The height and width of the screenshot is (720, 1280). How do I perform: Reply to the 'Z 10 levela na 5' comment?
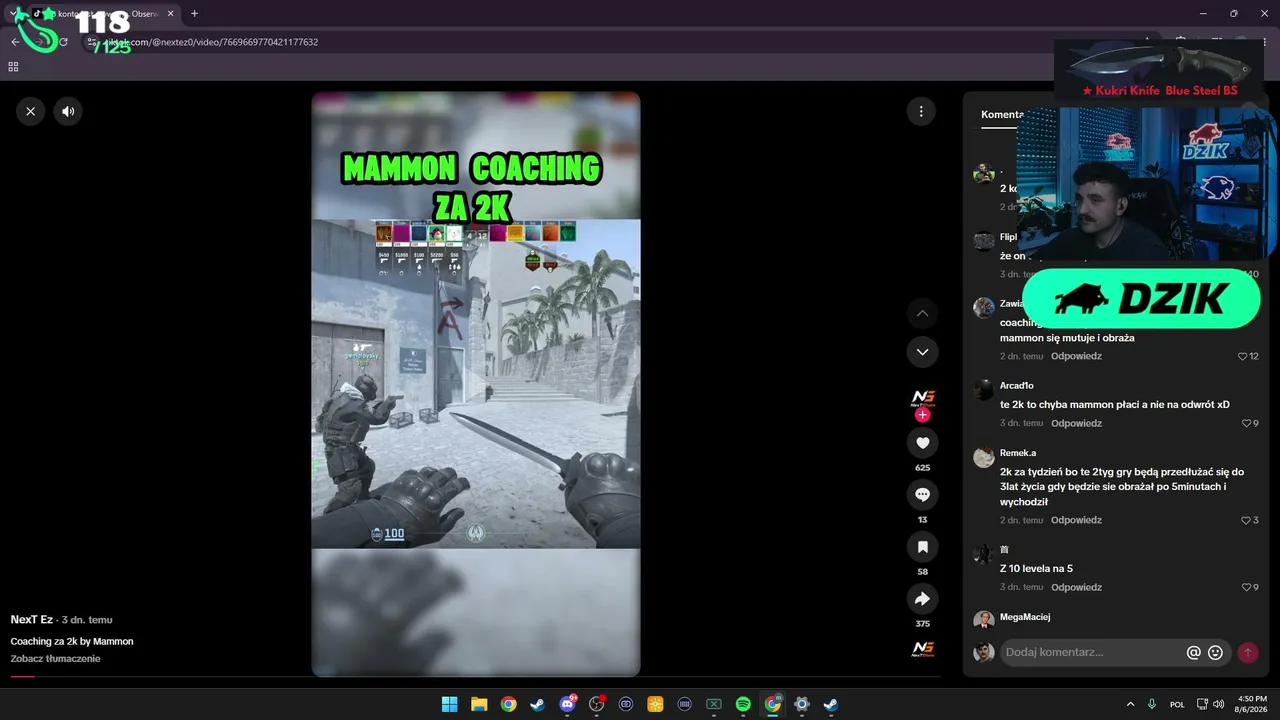coord(1076,587)
